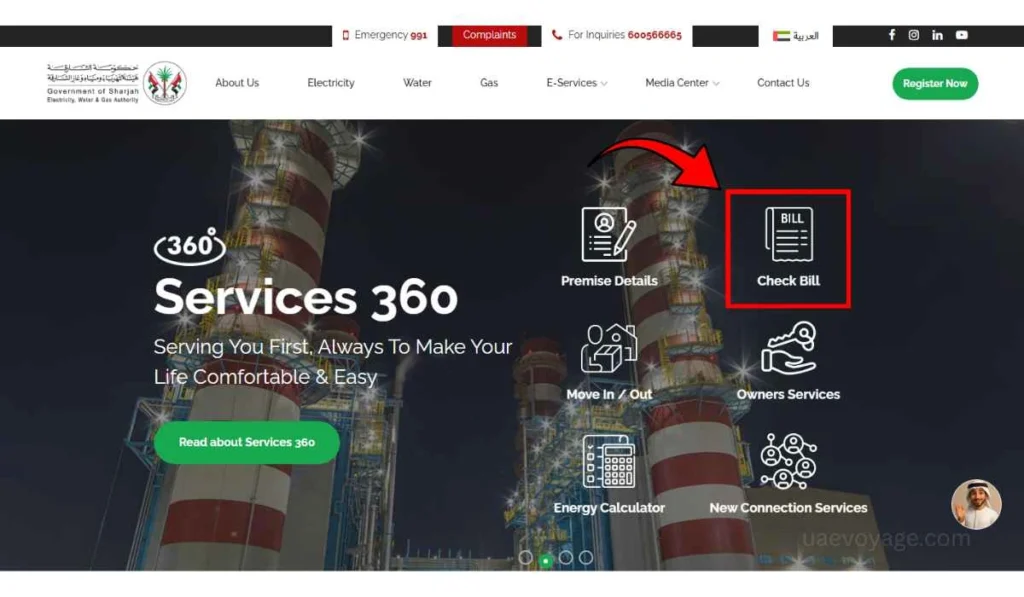Visit the LinkedIn page icon
The width and height of the screenshot is (1024, 597).
click(937, 35)
